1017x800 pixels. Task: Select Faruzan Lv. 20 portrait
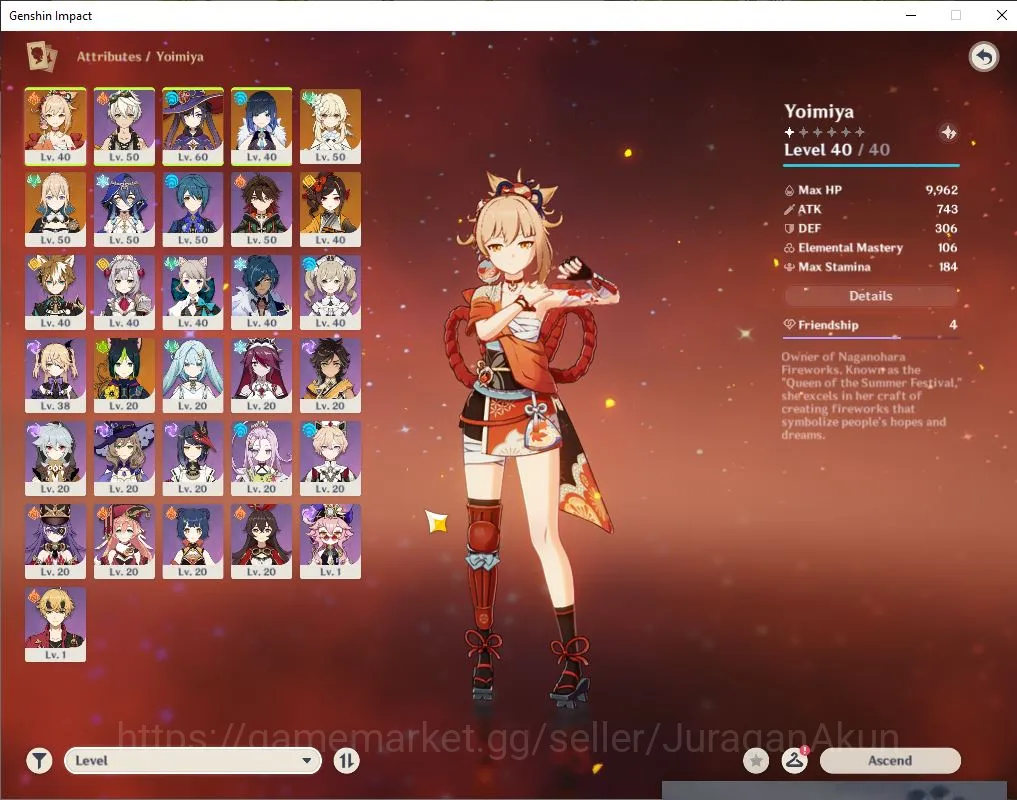(x=193, y=376)
